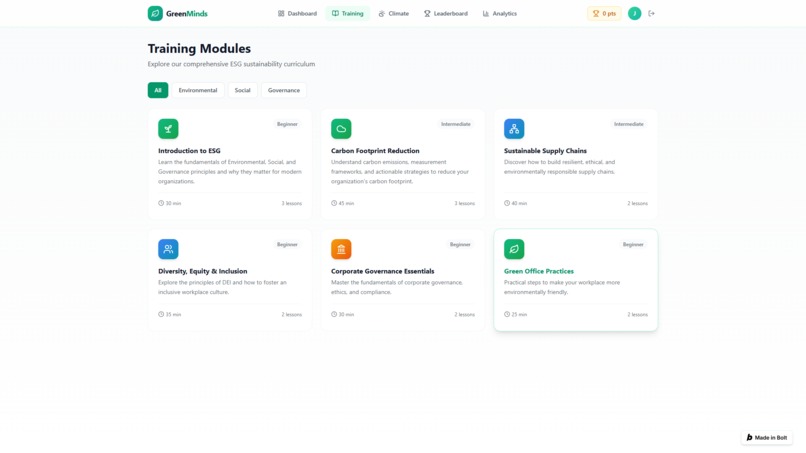Screen dimensions: 806x453
Task: Click the 0 pts trophy badge
Action: tap(604, 13)
